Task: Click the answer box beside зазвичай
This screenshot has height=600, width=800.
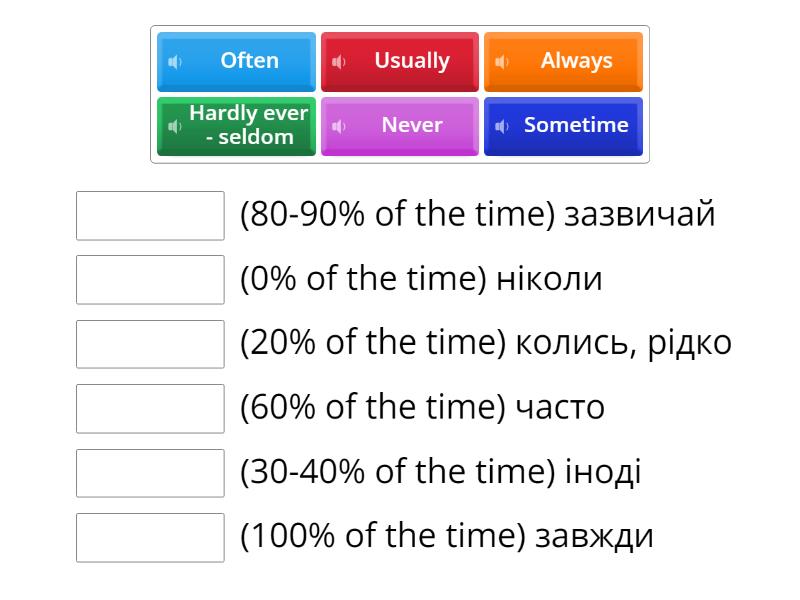Action: point(150,216)
